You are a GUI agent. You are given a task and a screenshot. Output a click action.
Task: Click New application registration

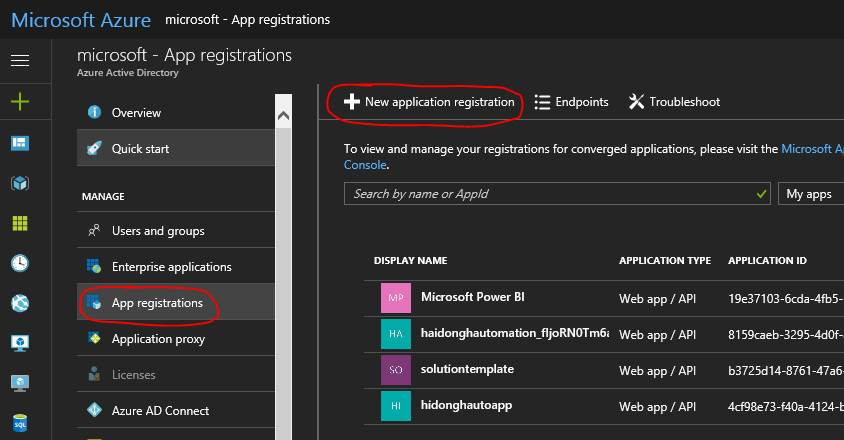[429, 102]
